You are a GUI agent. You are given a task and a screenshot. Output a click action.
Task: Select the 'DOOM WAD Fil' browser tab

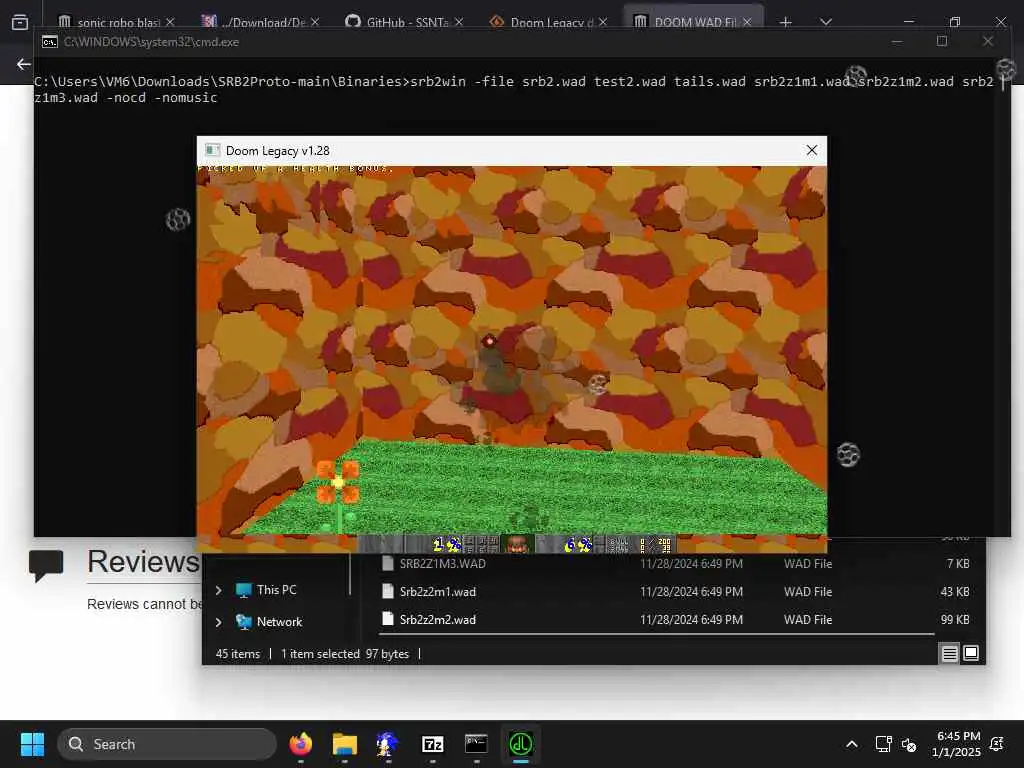[x=695, y=22]
